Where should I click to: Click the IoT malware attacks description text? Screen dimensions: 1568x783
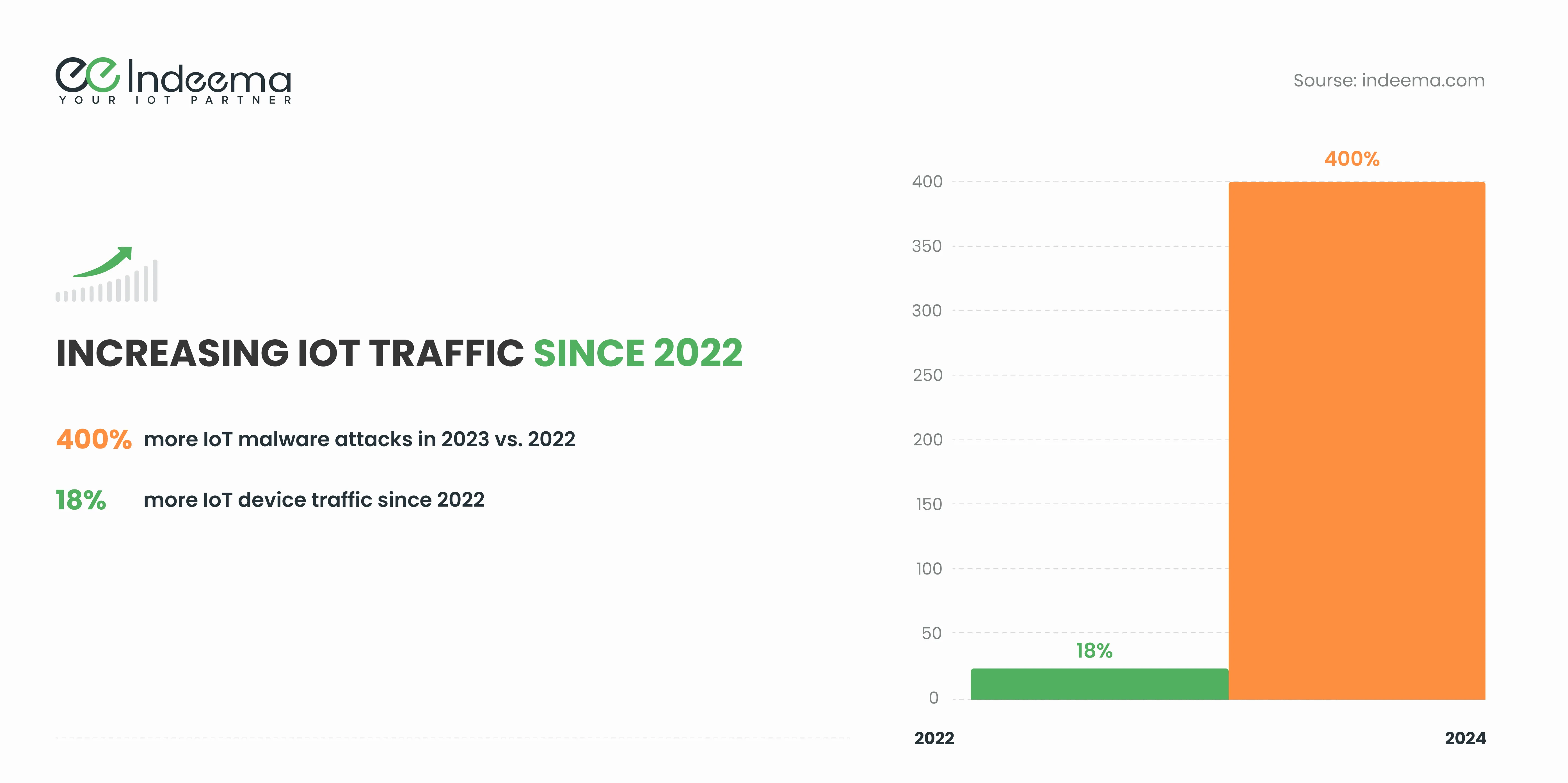point(359,439)
